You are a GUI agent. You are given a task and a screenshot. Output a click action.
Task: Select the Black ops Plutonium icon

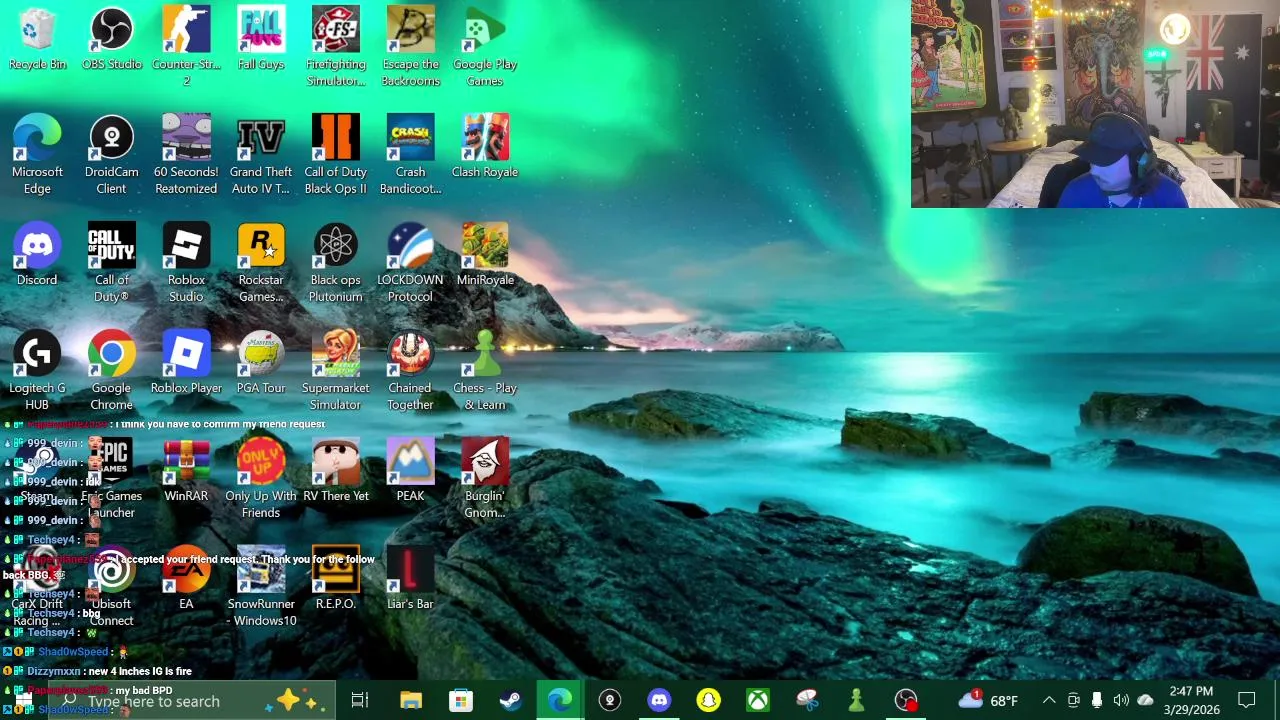tap(335, 263)
